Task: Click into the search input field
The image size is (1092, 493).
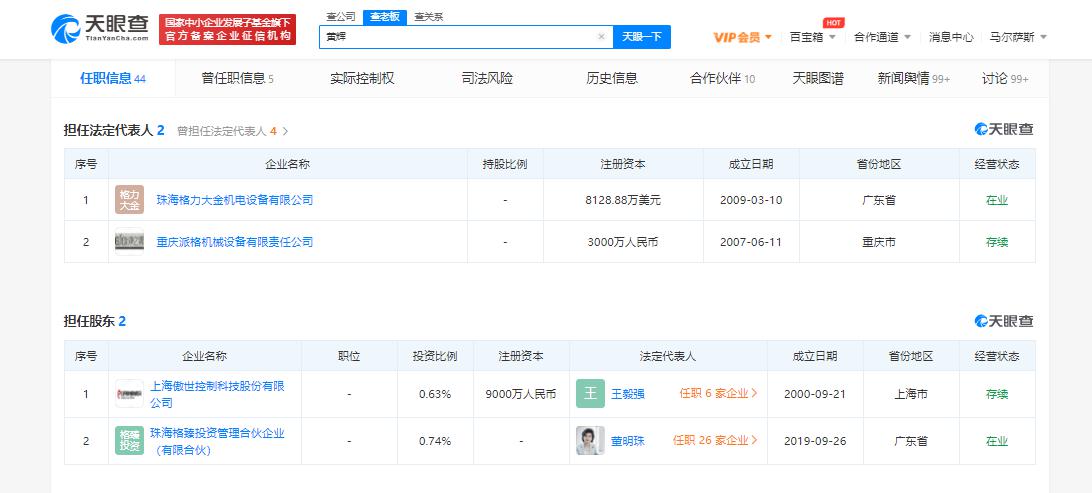Action: coord(455,37)
